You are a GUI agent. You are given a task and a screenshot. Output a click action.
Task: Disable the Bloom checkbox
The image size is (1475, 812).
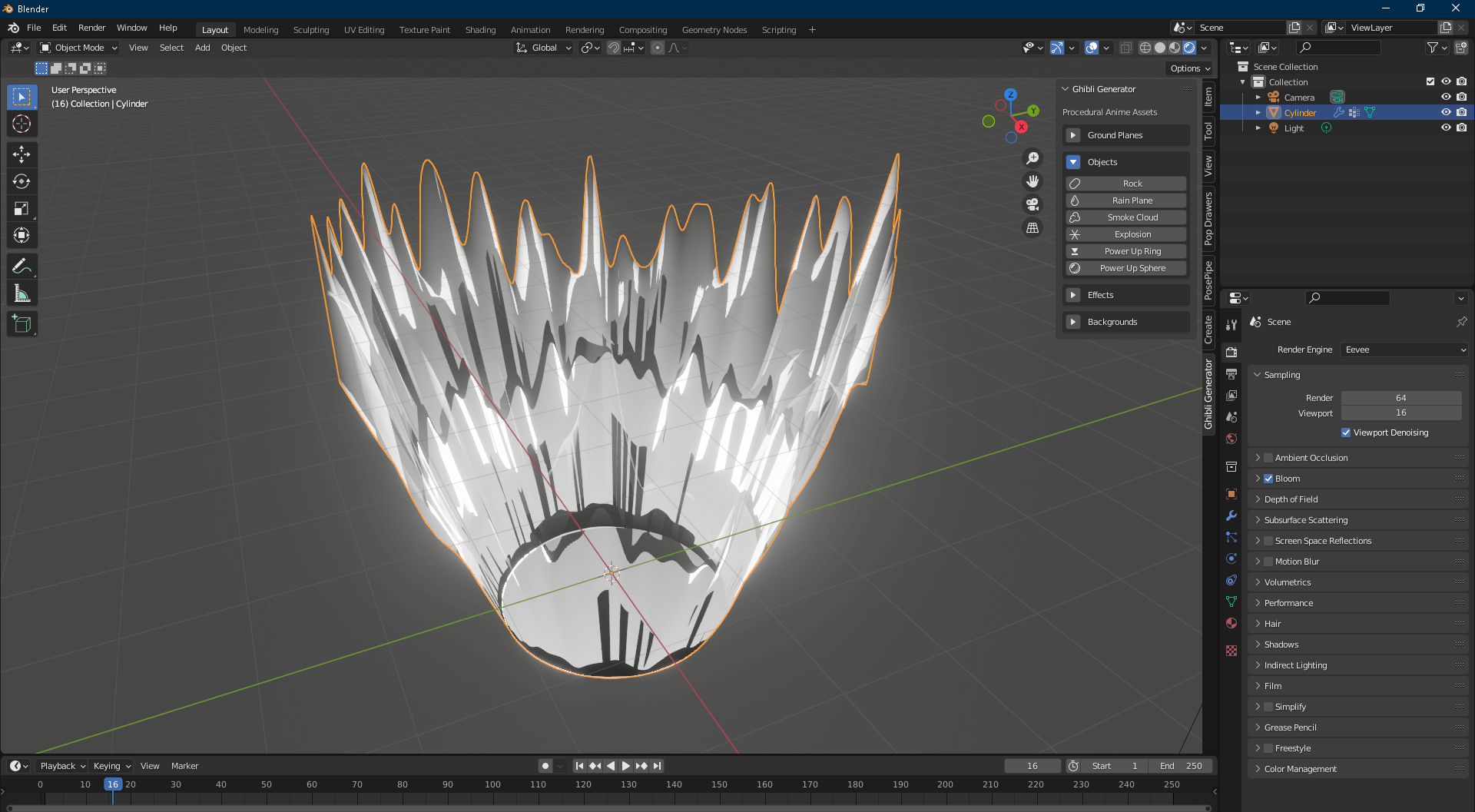point(1268,479)
